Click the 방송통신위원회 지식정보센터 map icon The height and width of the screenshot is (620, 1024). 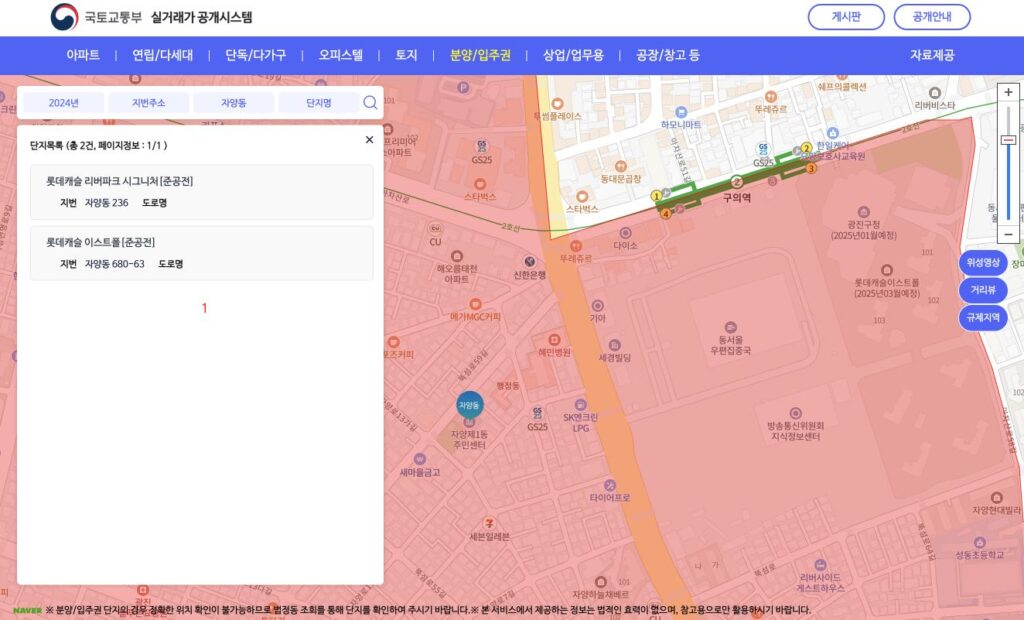[x=795, y=413]
